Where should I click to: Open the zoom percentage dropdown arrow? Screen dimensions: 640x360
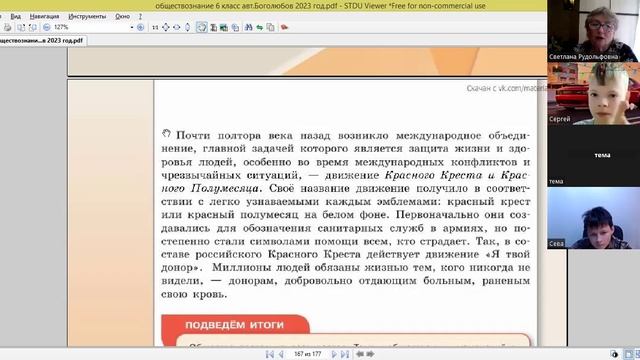tap(132, 27)
